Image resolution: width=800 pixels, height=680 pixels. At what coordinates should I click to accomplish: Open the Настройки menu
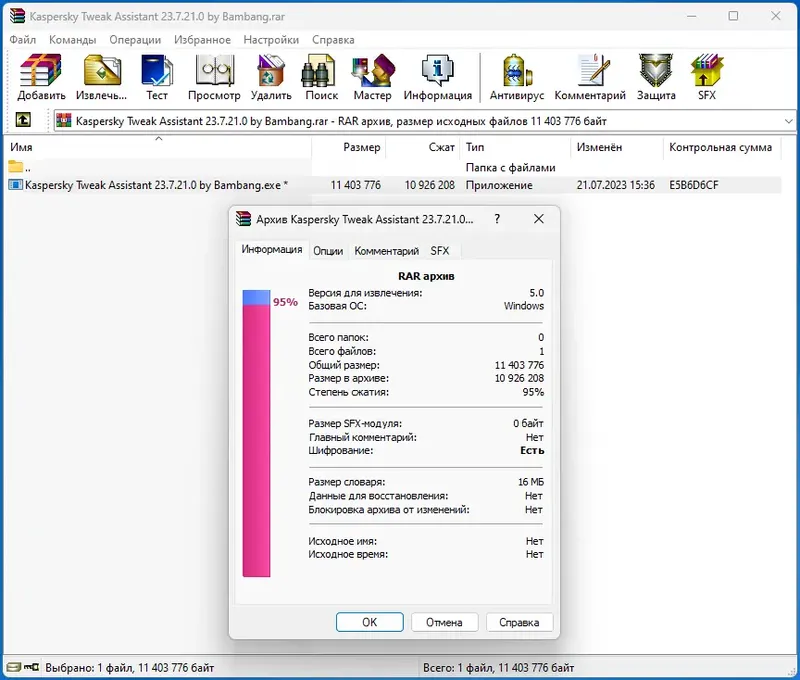point(271,39)
